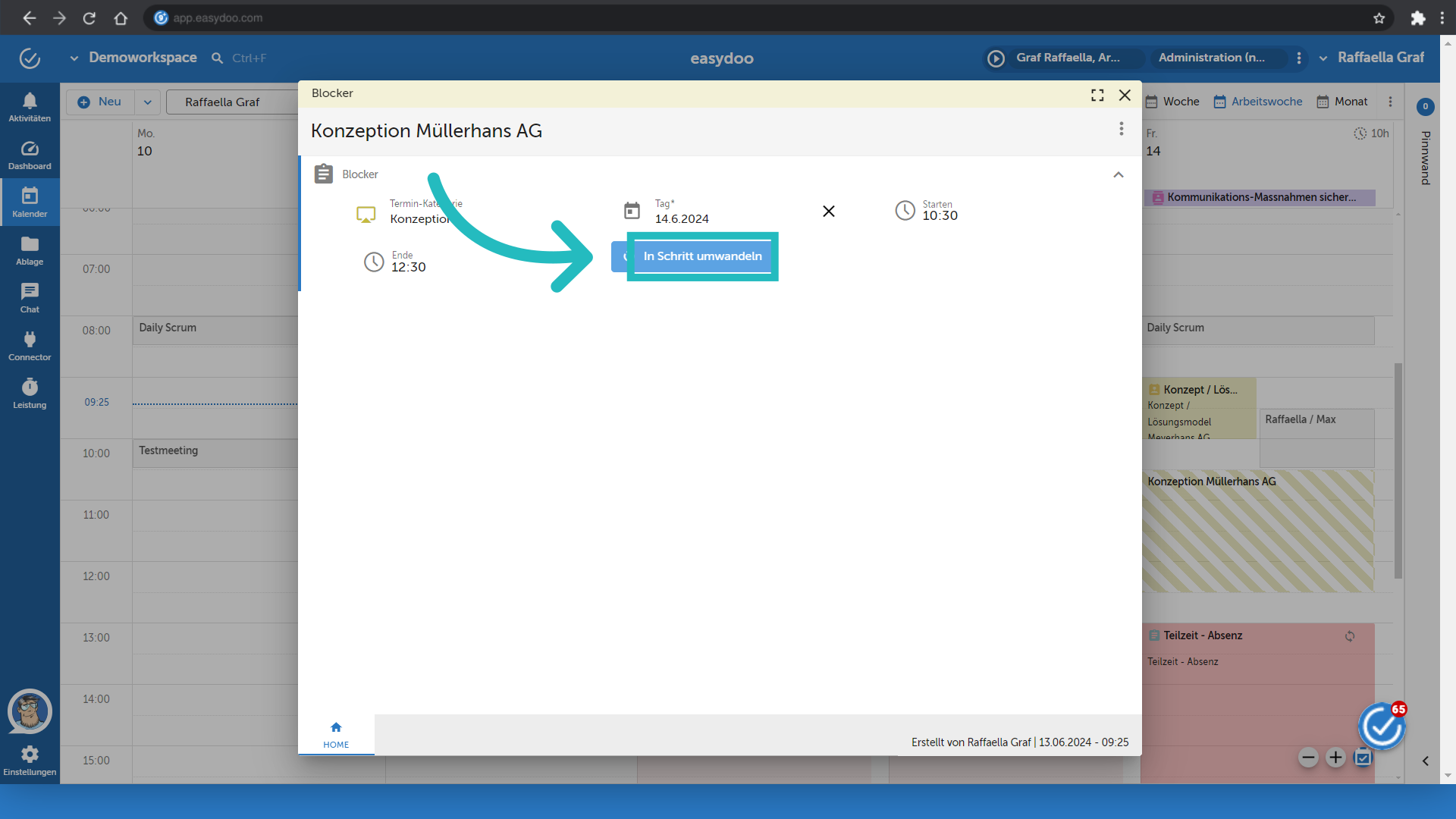Expand the three-dot menu in Blocker header
Viewport: 1456px width, 819px height.
pyautogui.click(x=1121, y=129)
